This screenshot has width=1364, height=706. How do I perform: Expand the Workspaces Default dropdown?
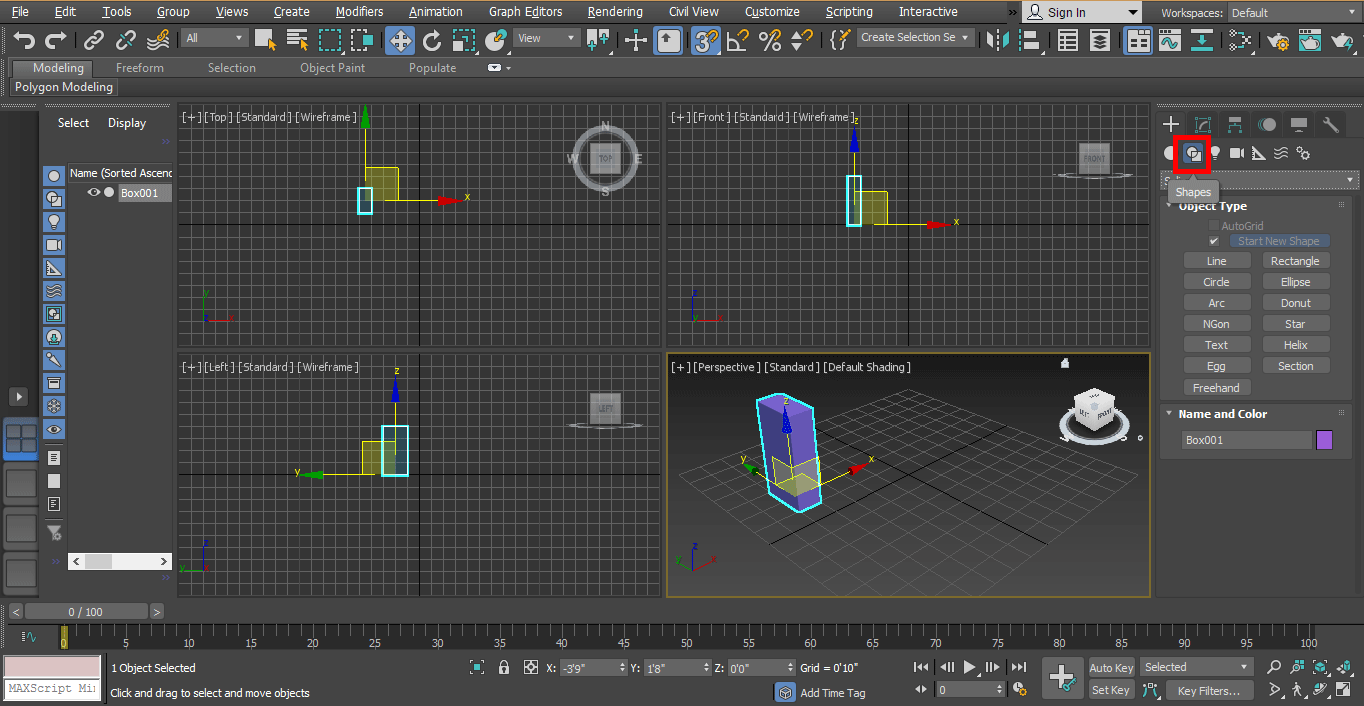tap(1291, 13)
